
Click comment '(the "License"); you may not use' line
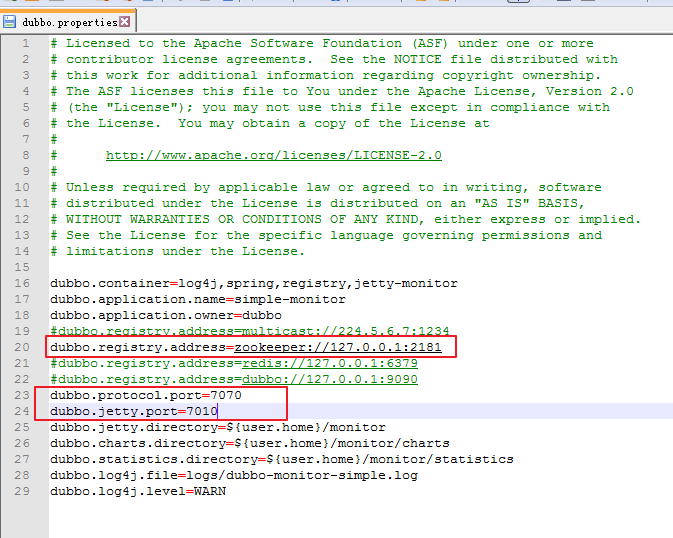tap(330, 107)
